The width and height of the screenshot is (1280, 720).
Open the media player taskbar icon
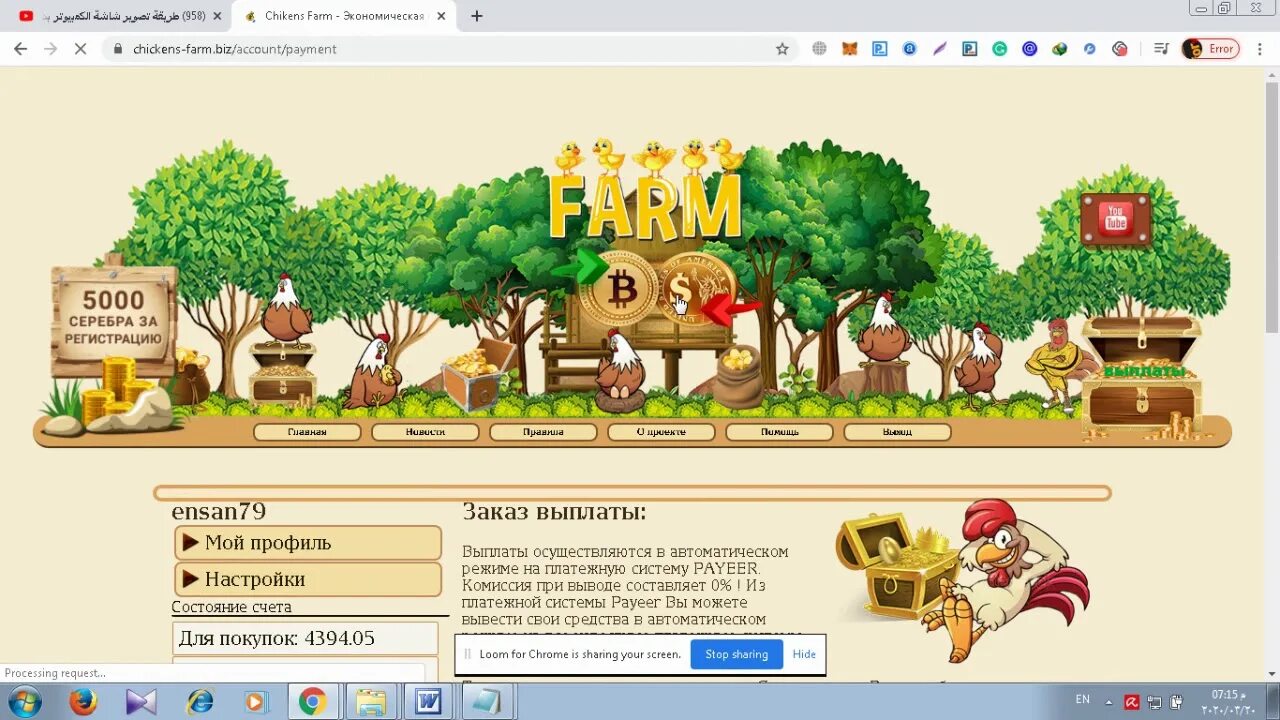tap(256, 702)
